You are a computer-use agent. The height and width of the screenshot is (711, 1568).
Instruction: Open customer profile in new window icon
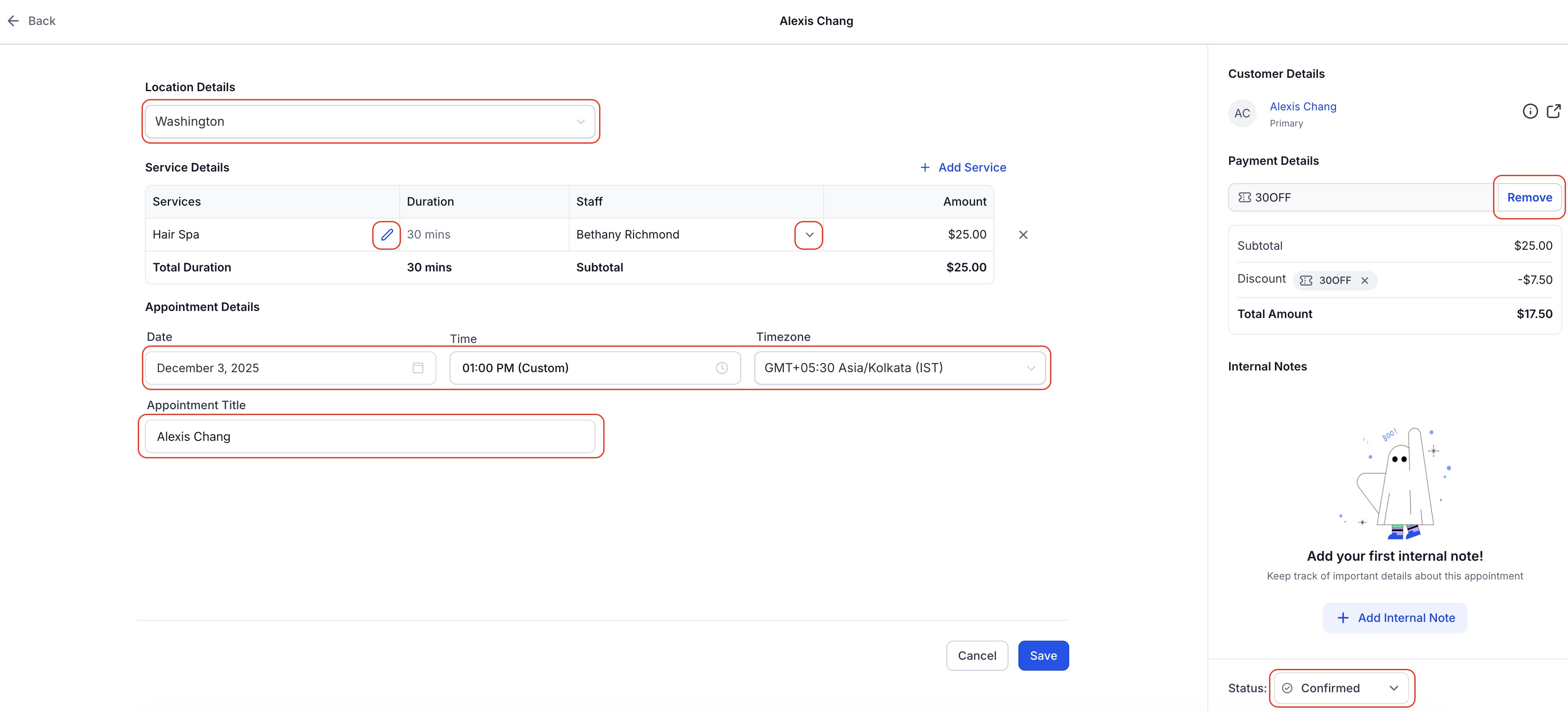[1553, 112]
